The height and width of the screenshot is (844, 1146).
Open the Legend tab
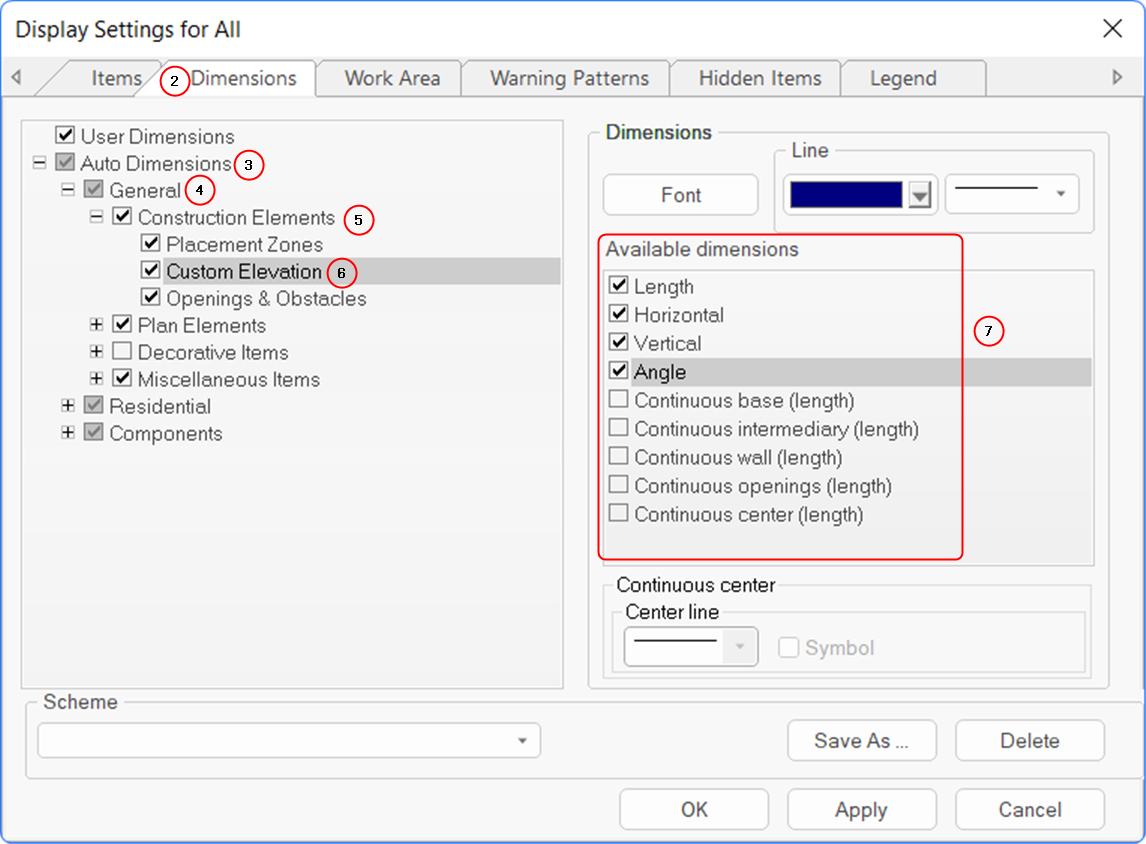903,78
